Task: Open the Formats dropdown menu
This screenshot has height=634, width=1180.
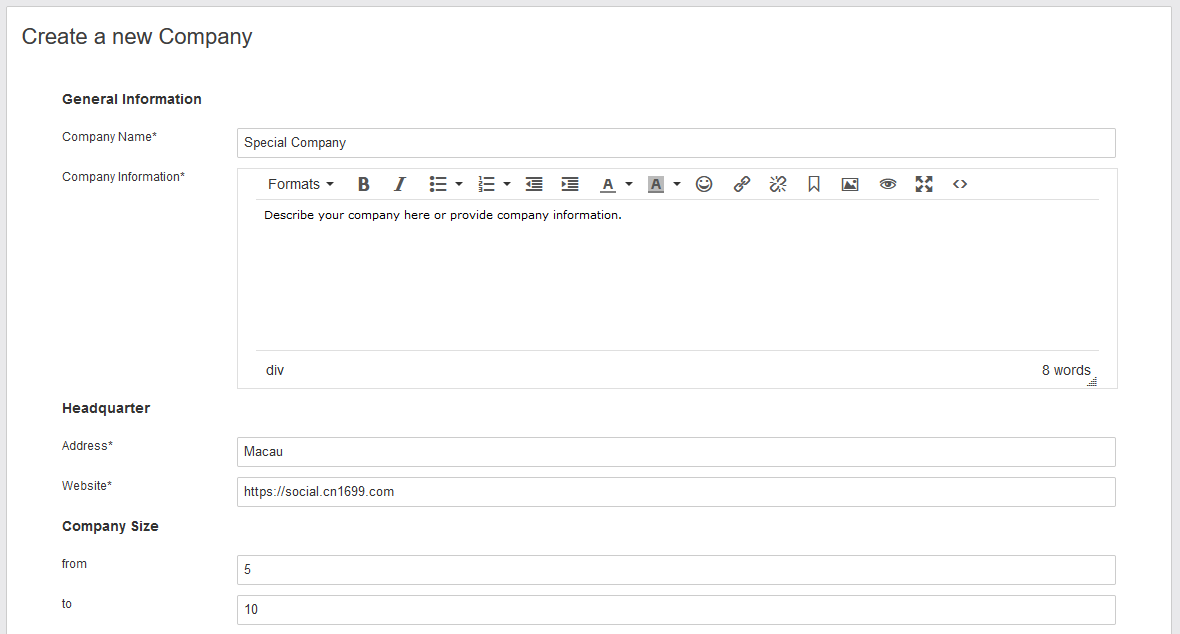Action: (x=300, y=184)
